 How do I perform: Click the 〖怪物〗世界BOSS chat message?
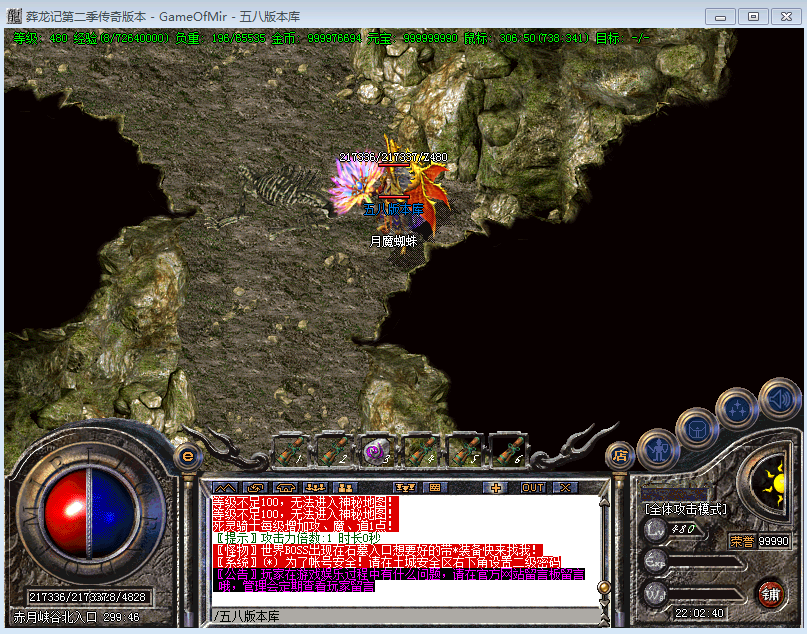tap(377, 550)
